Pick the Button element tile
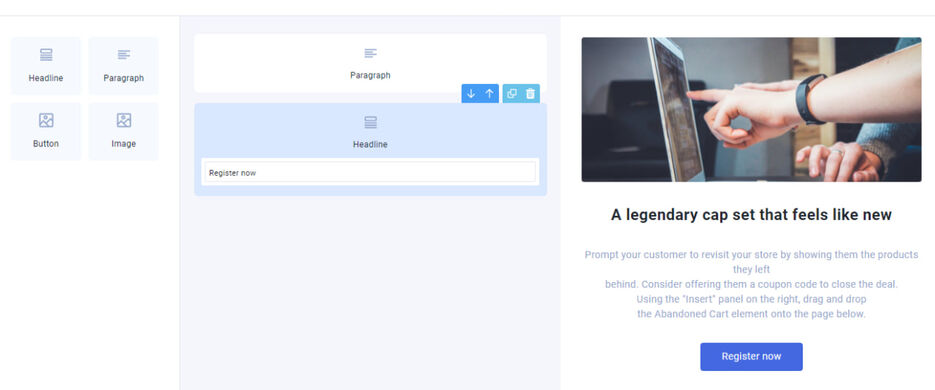 pos(46,131)
